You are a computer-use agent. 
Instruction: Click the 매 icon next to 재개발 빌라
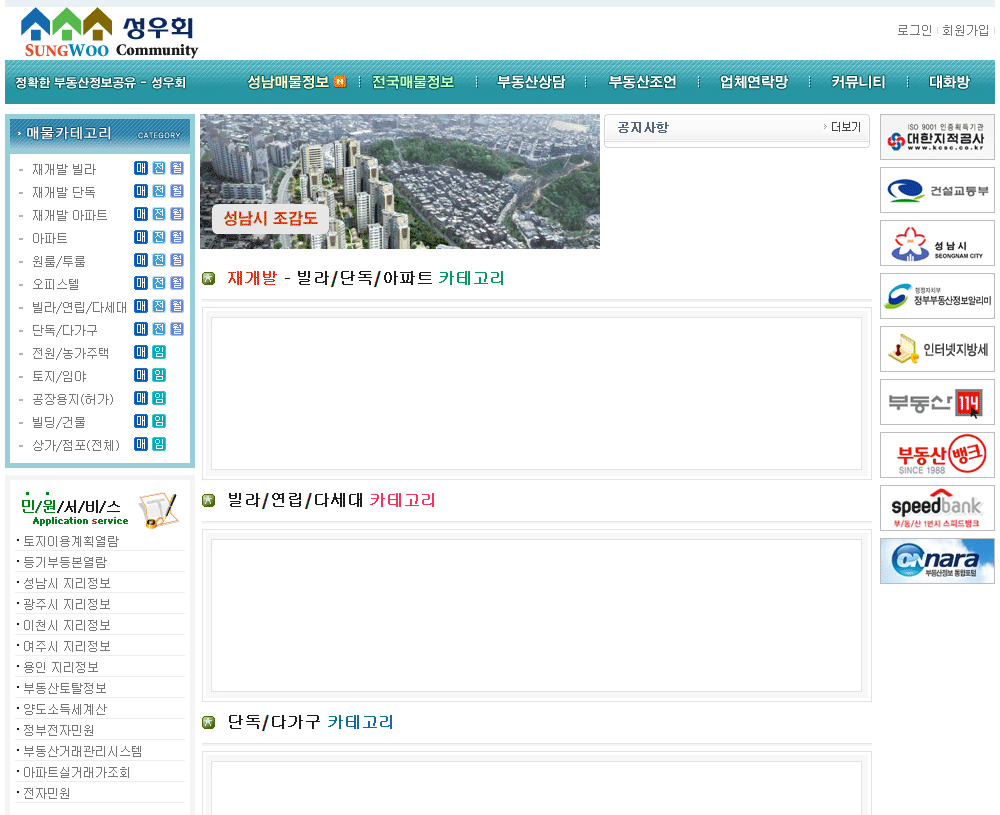[141, 169]
